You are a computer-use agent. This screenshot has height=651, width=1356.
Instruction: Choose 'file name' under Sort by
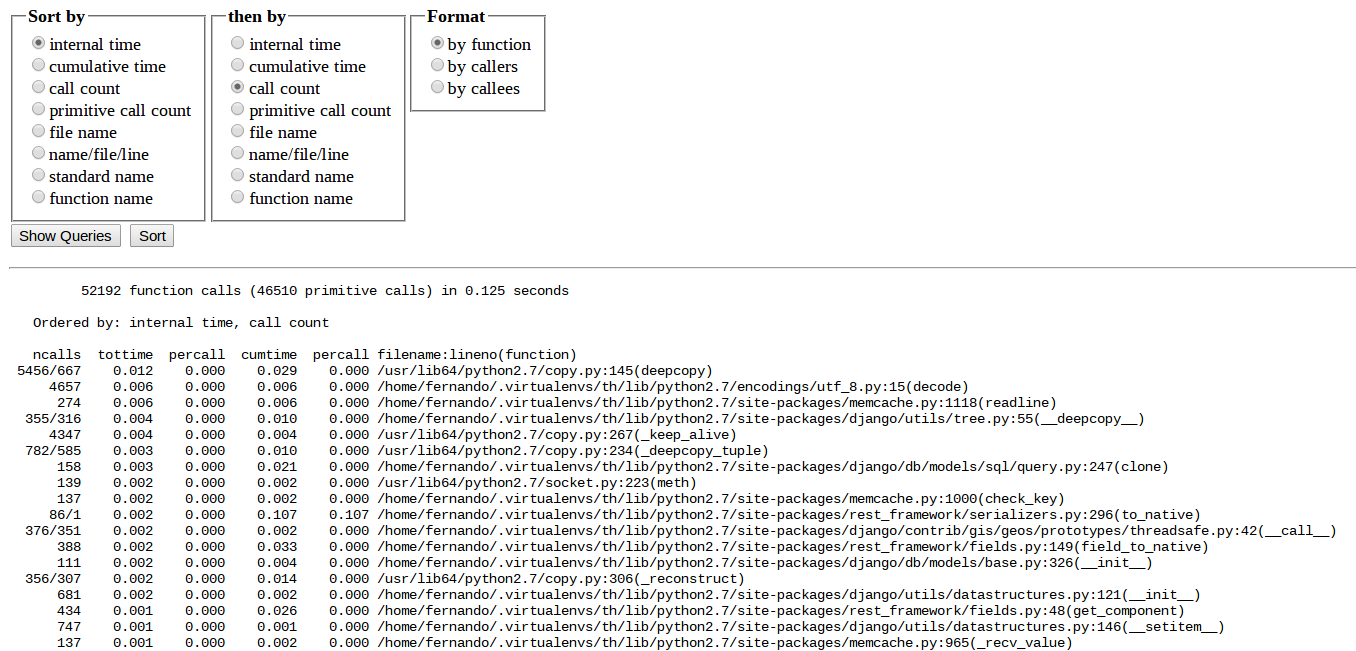[x=39, y=131]
